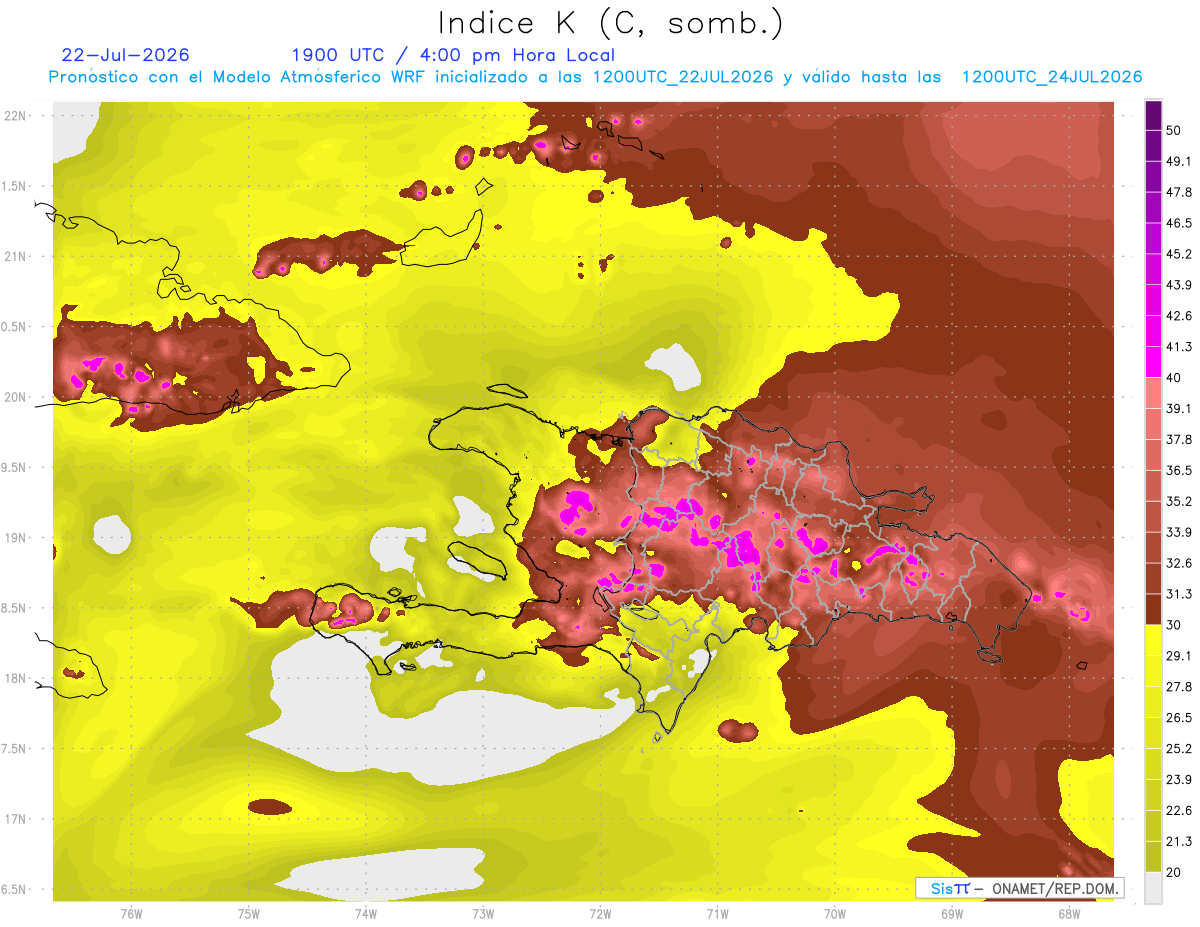Viewport: 1200px width, 927px height.
Task: Click the legend value 27.8
Action: pos(1179,687)
